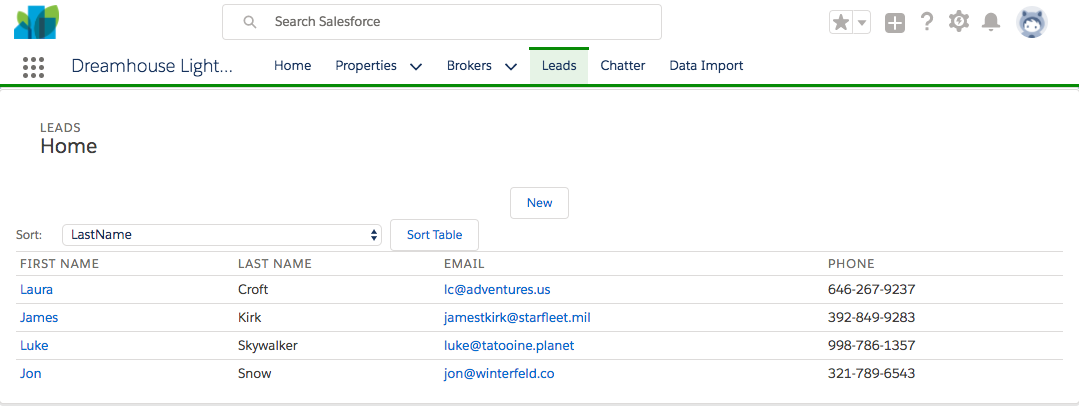This screenshot has height=419, width=1079.
Task: Email jon@winterfeld.co
Action: click(499, 374)
